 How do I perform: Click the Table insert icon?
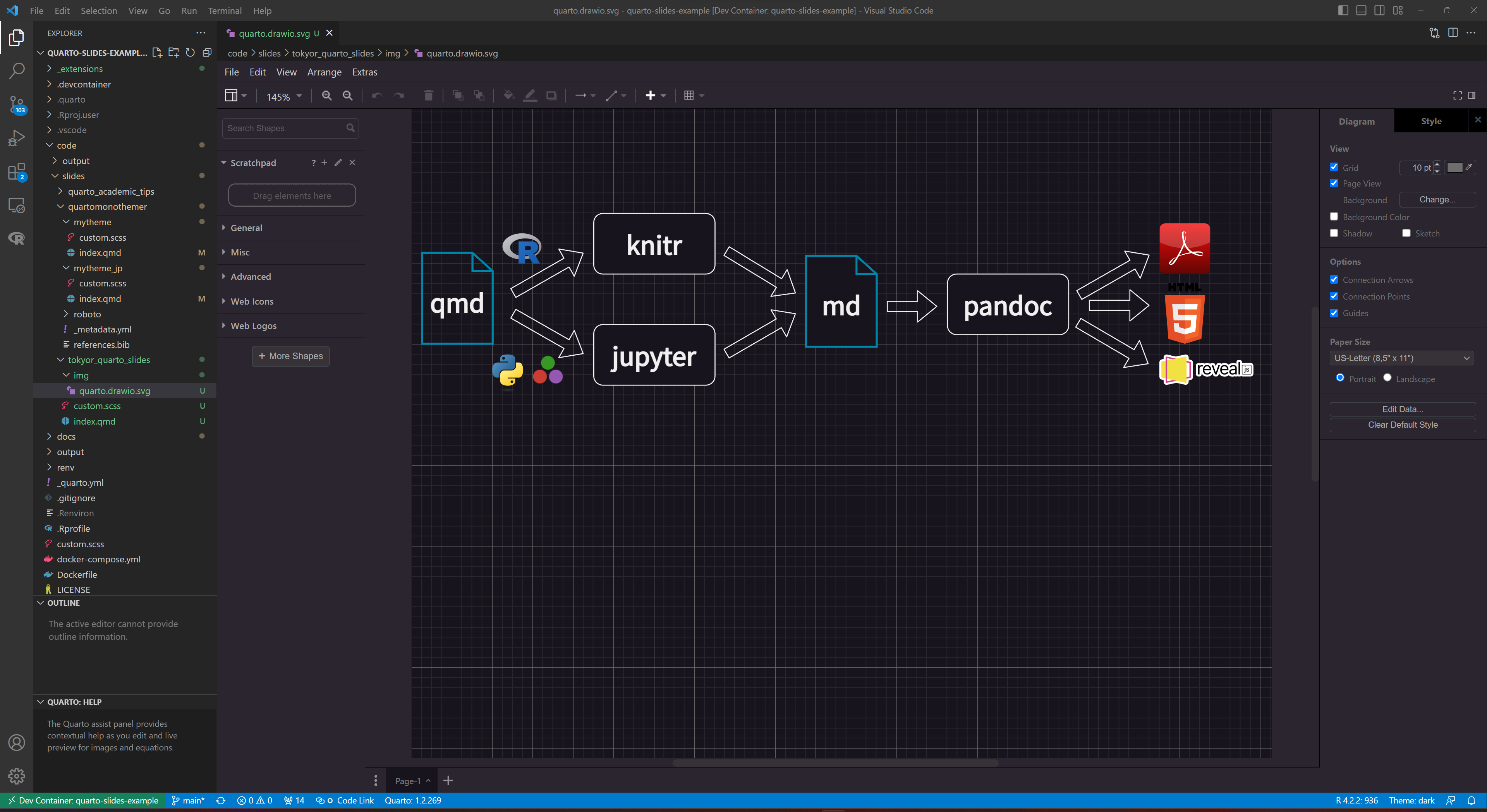point(689,96)
